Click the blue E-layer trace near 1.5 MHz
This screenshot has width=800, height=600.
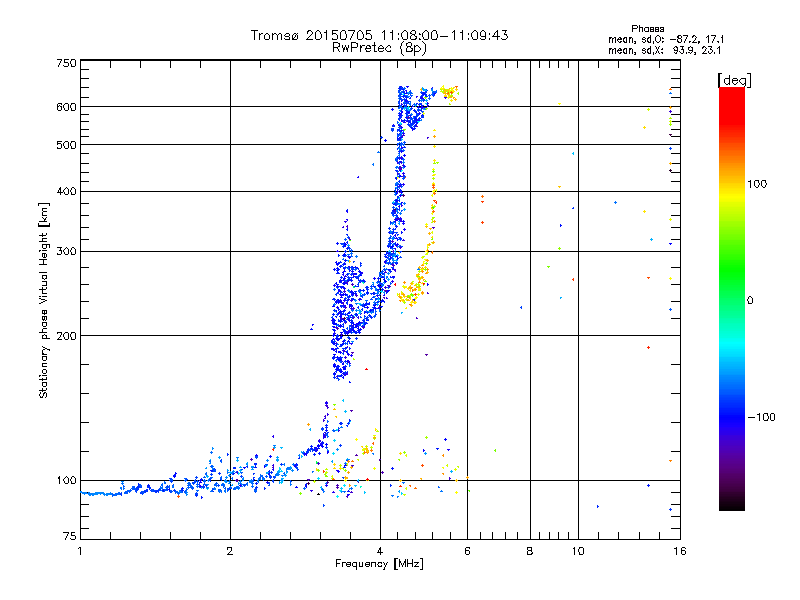coord(168,489)
